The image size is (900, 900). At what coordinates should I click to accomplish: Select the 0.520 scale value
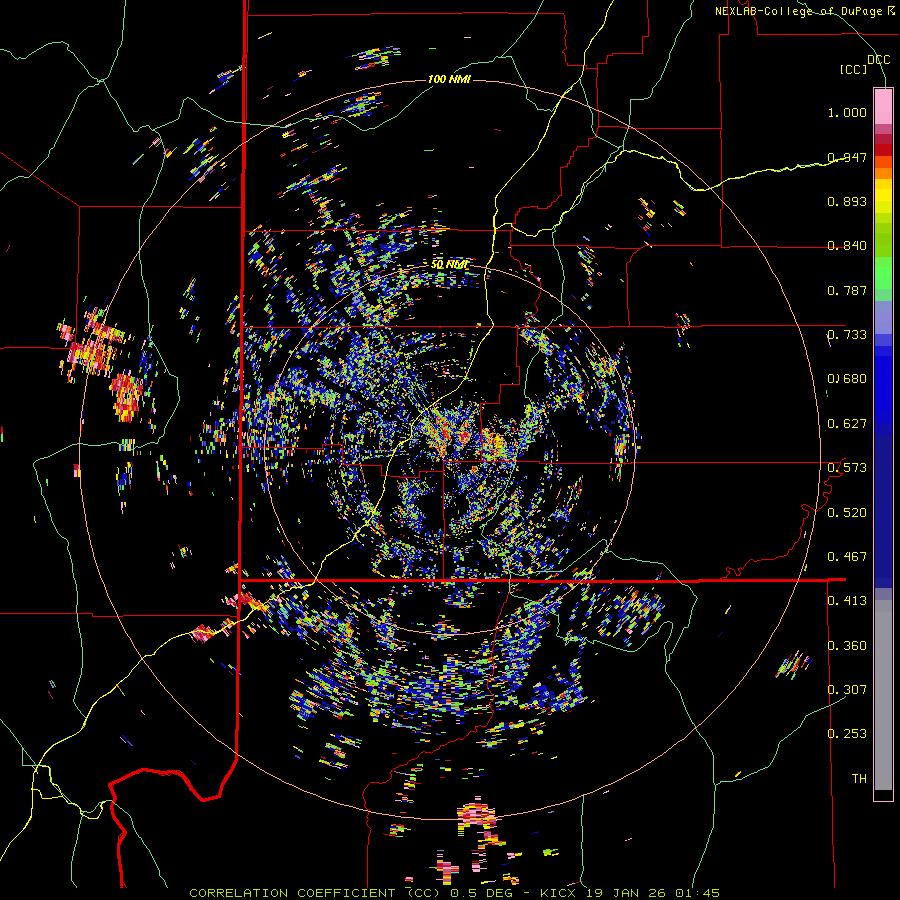(847, 512)
